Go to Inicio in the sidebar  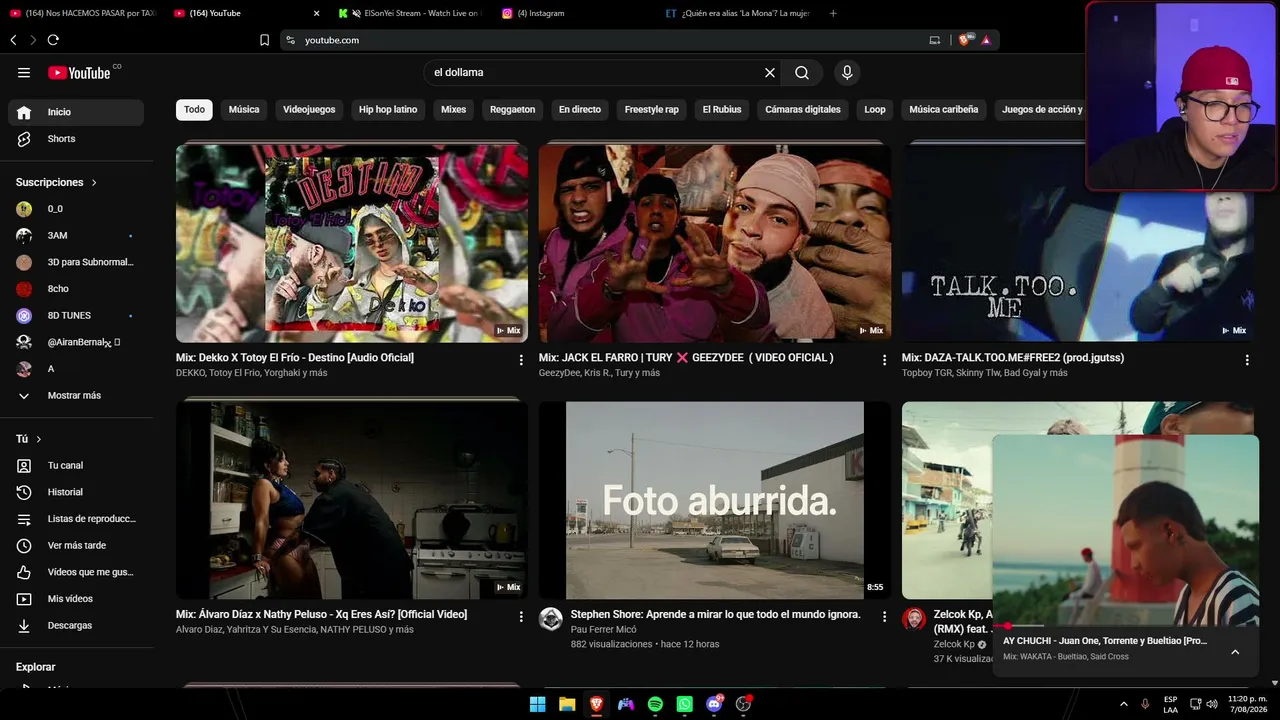76,112
